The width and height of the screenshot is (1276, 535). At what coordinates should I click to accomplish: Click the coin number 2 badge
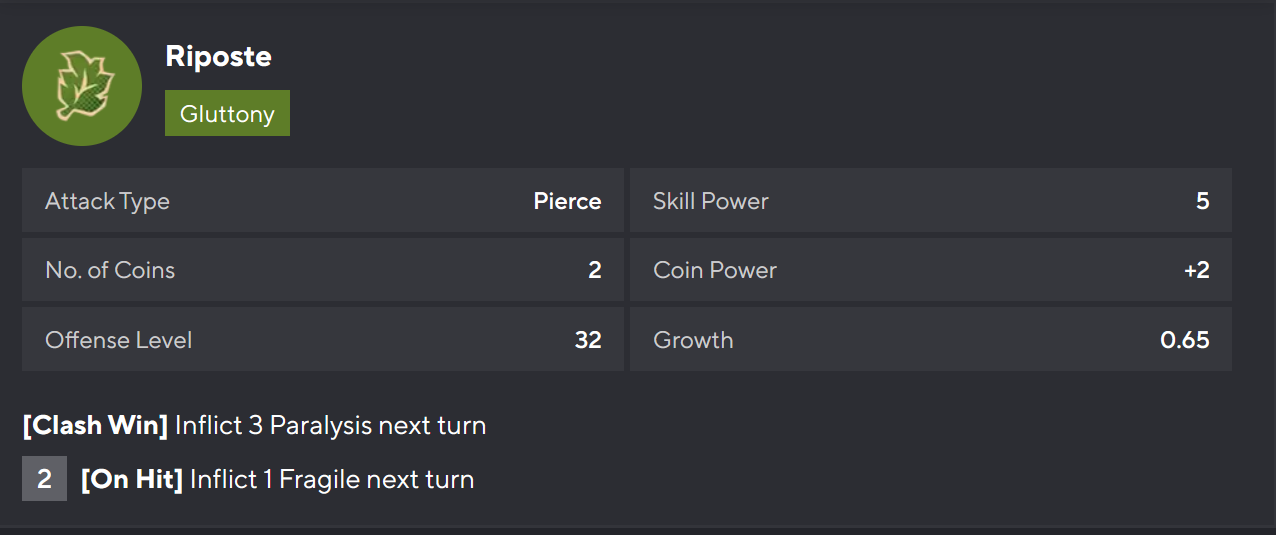click(x=44, y=479)
